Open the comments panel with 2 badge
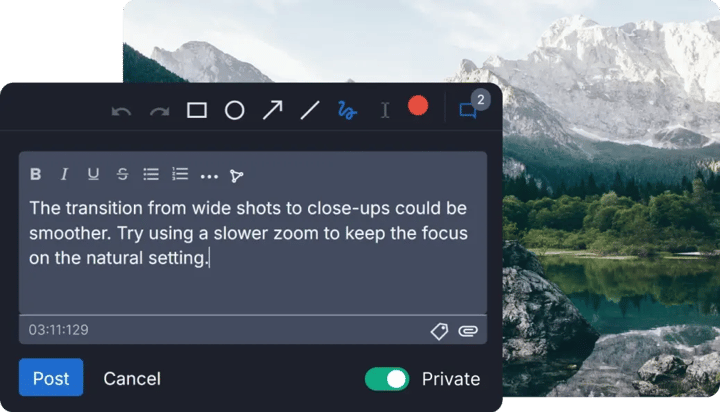This screenshot has width=720, height=412. pos(468,110)
